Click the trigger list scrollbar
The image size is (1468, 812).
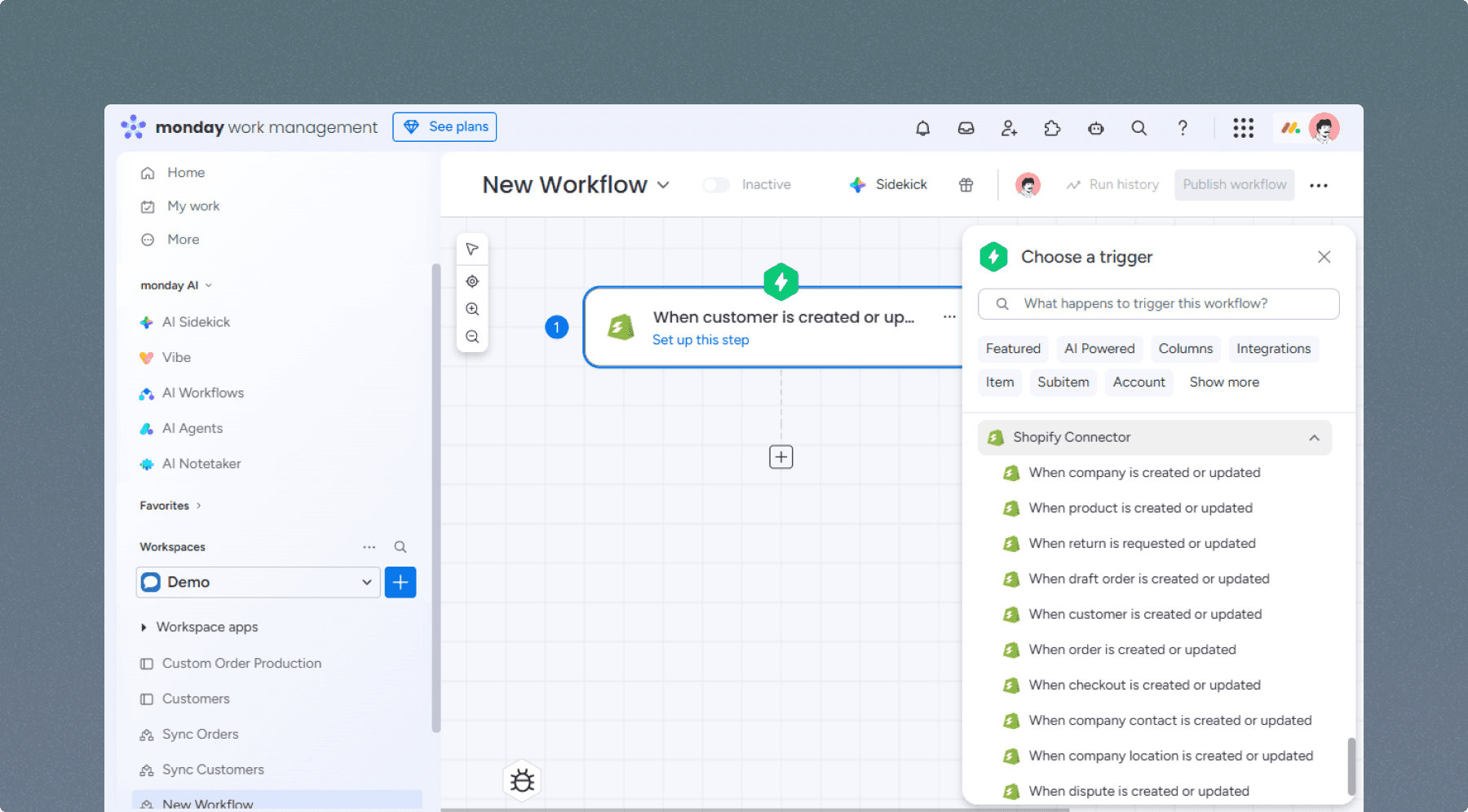pos(1351,766)
